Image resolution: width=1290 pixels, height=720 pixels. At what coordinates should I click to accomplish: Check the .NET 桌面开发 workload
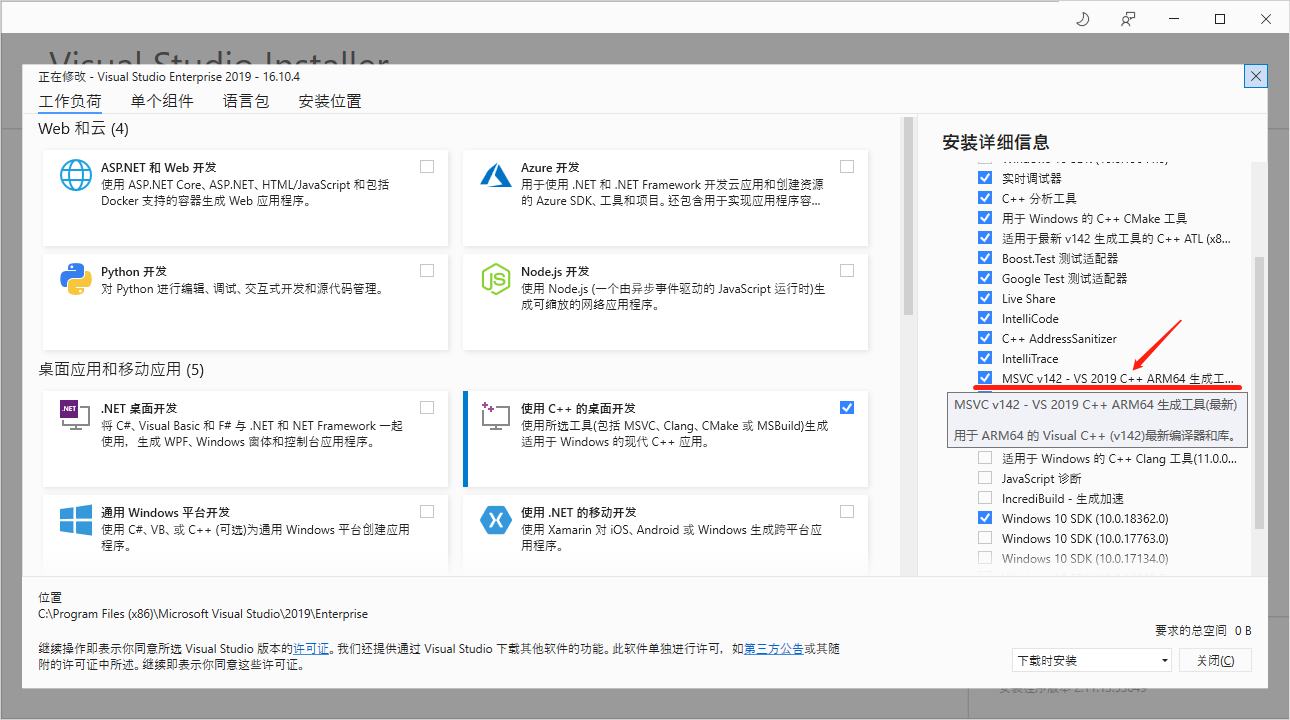coord(427,407)
